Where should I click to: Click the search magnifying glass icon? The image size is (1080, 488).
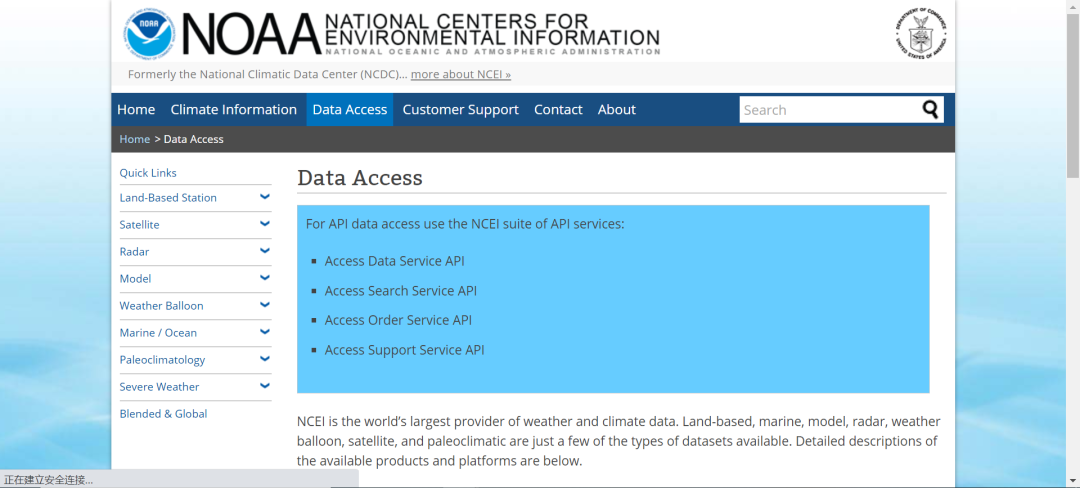tap(931, 109)
